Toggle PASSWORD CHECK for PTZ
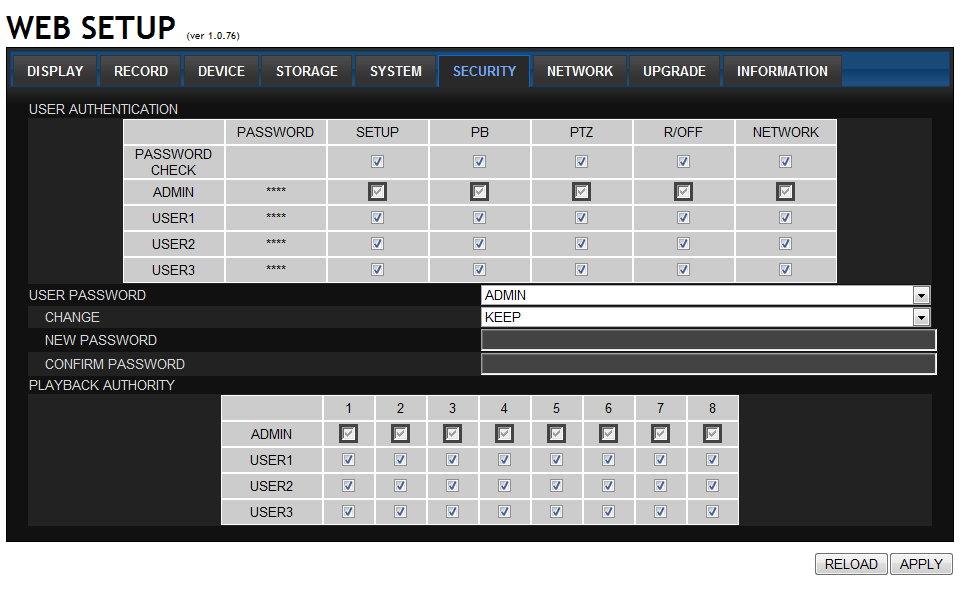The height and width of the screenshot is (589, 962). click(x=581, y=161)
